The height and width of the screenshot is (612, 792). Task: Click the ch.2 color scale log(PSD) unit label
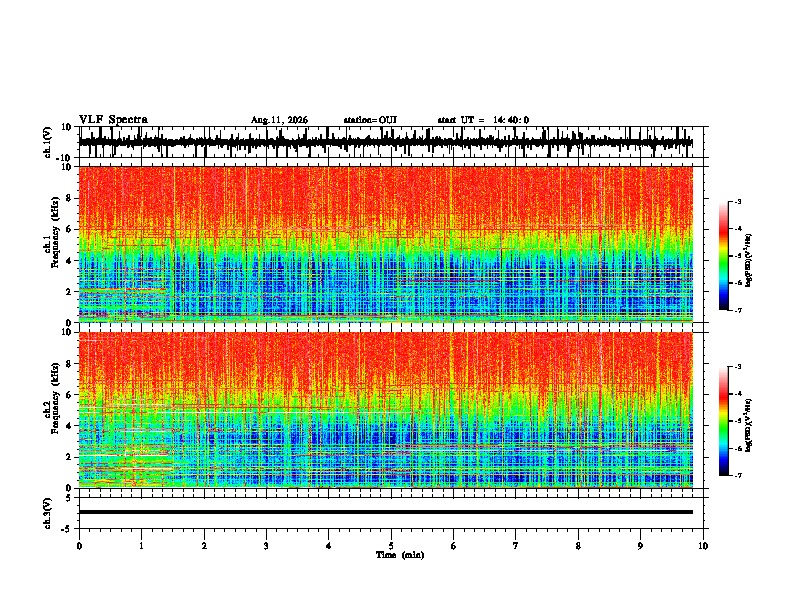pos(749,425)
